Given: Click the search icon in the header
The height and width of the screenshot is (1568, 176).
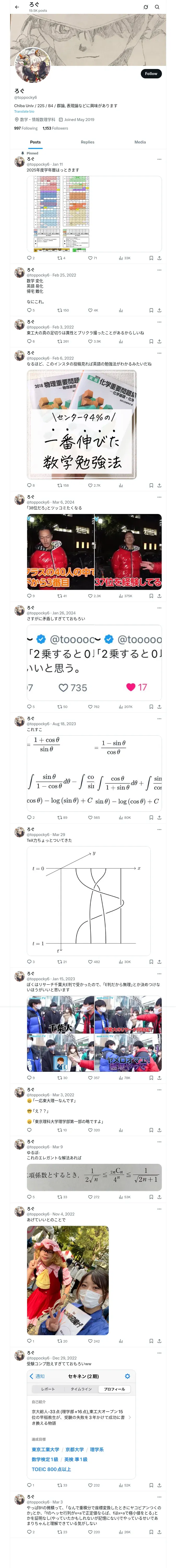Looking at the screenshot, I should pyautogui.click(x=157, y=7).
